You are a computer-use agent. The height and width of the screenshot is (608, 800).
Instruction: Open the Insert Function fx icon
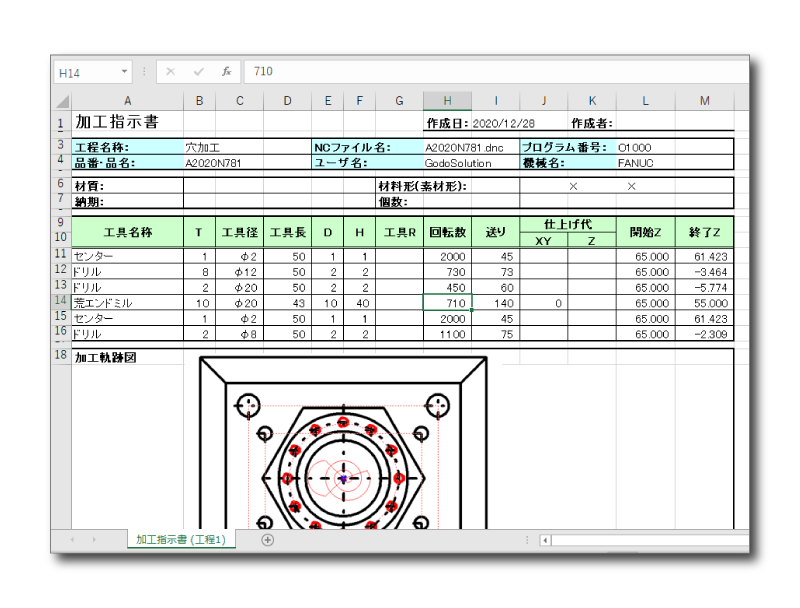click(x=227, y=72)
